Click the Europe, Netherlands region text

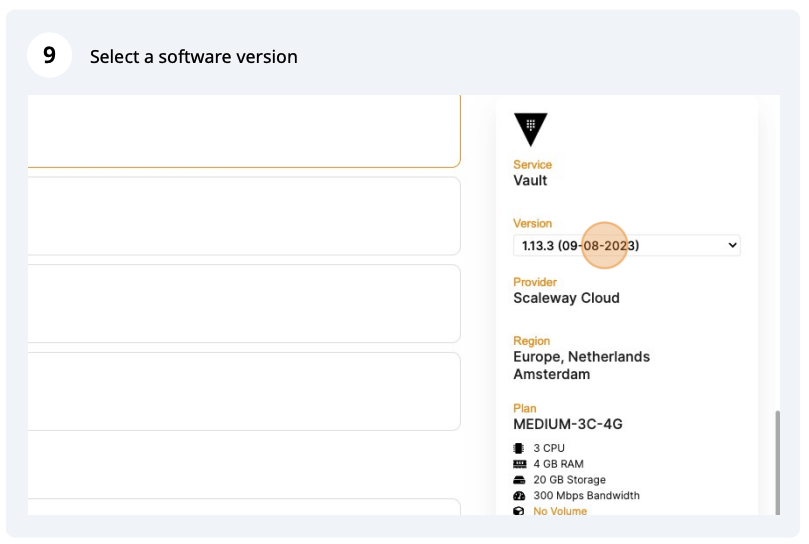point(581,357)
